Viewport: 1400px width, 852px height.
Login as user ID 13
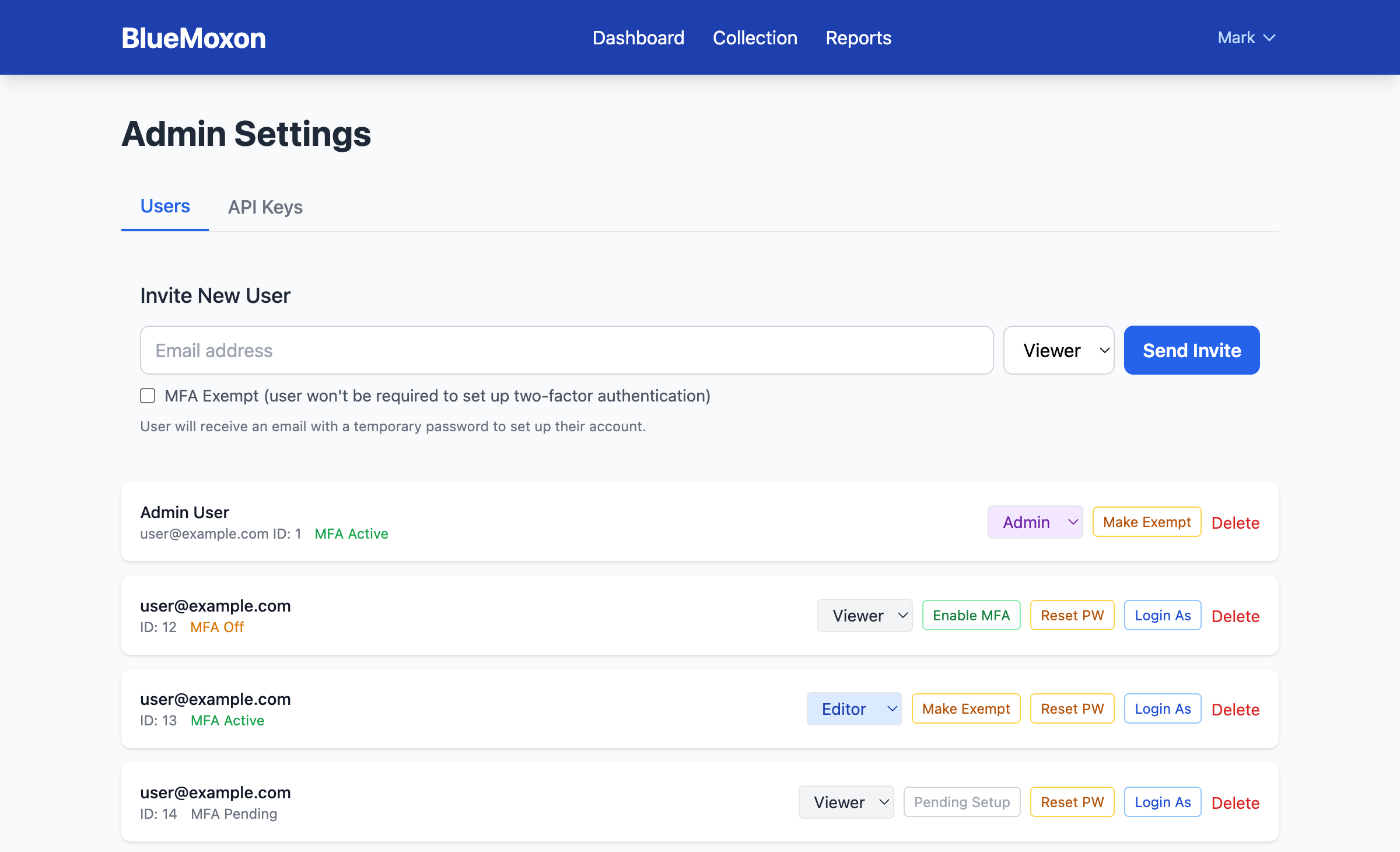click(x=1162, y=709)
